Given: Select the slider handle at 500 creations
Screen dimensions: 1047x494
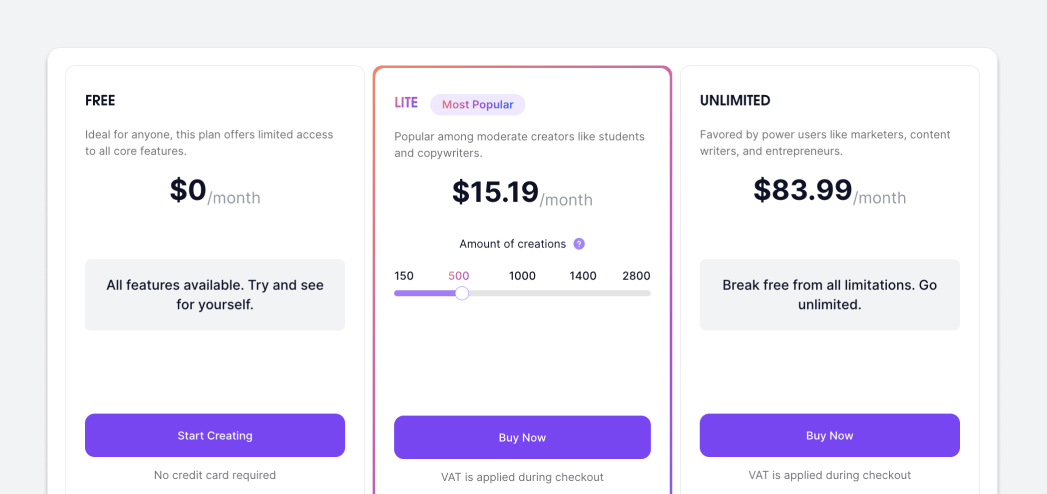Looking at the screenshot, I should 461,293.
